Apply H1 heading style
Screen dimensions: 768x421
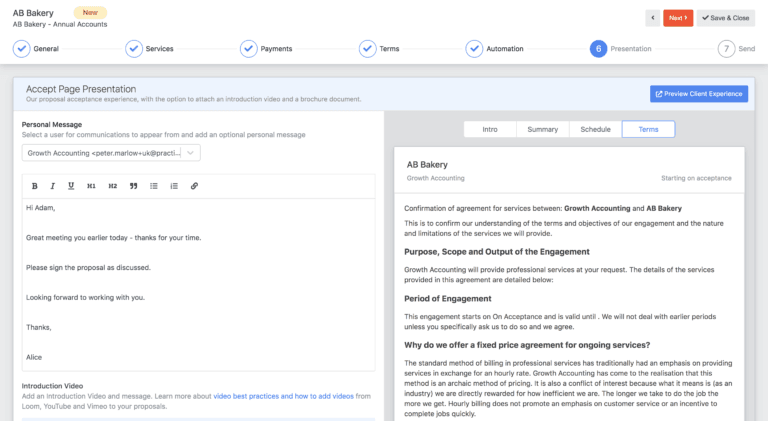coord(91,186)
